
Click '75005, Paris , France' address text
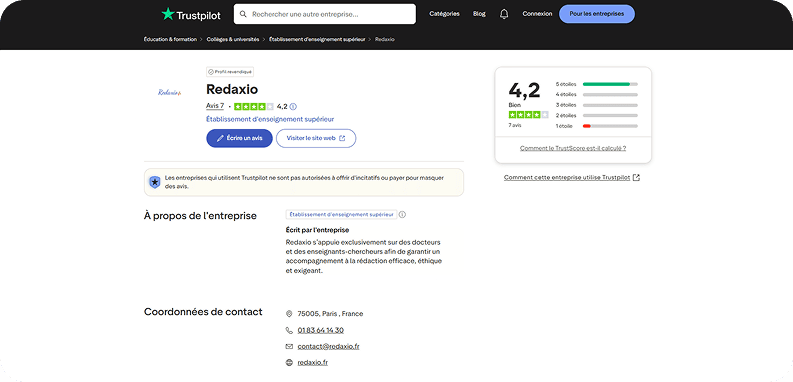point(330,314)
